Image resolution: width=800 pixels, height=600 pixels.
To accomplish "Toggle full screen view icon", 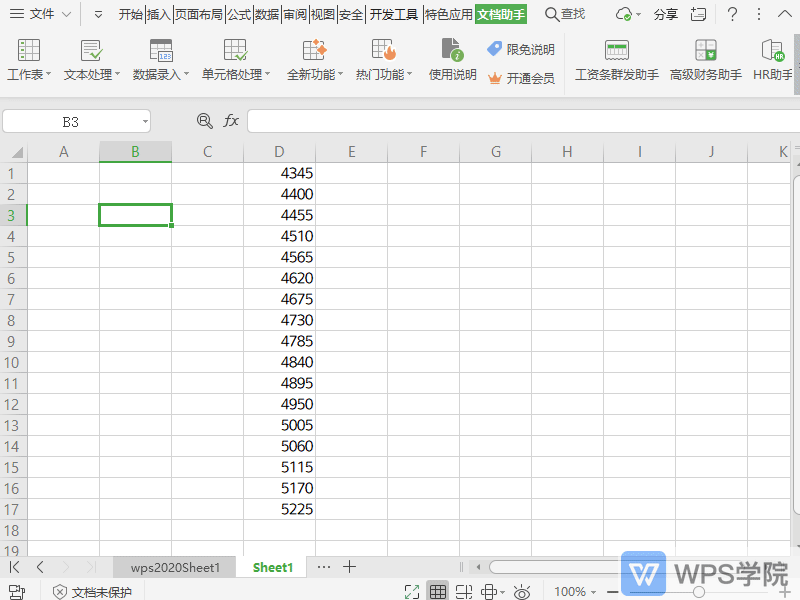I will [x=411, y=592].
